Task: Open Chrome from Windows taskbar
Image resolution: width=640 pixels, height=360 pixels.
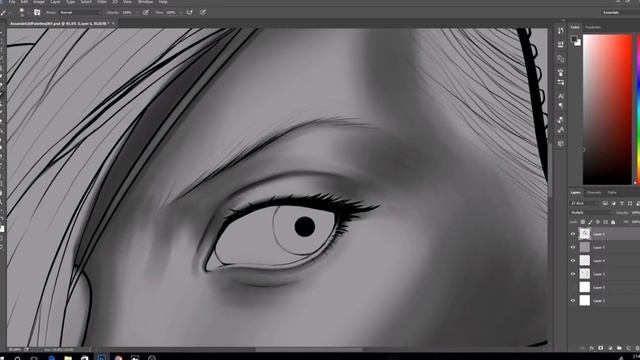Action: click(118, 358)
